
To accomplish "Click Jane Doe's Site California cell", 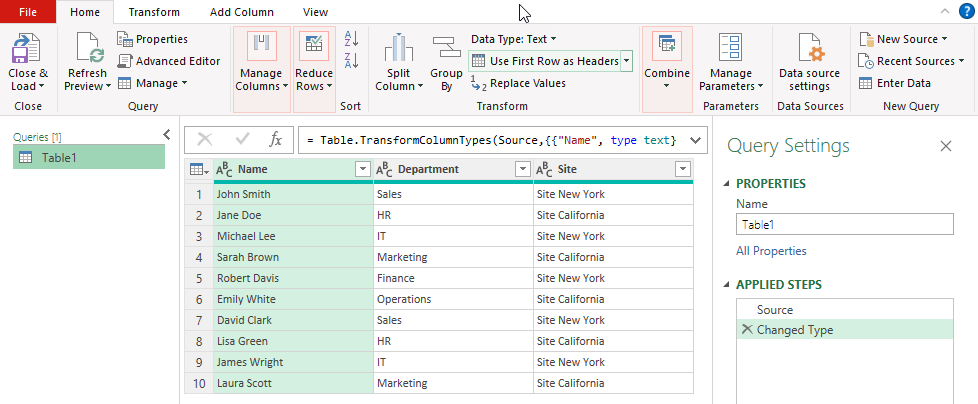I will click(x=614, y=215).
